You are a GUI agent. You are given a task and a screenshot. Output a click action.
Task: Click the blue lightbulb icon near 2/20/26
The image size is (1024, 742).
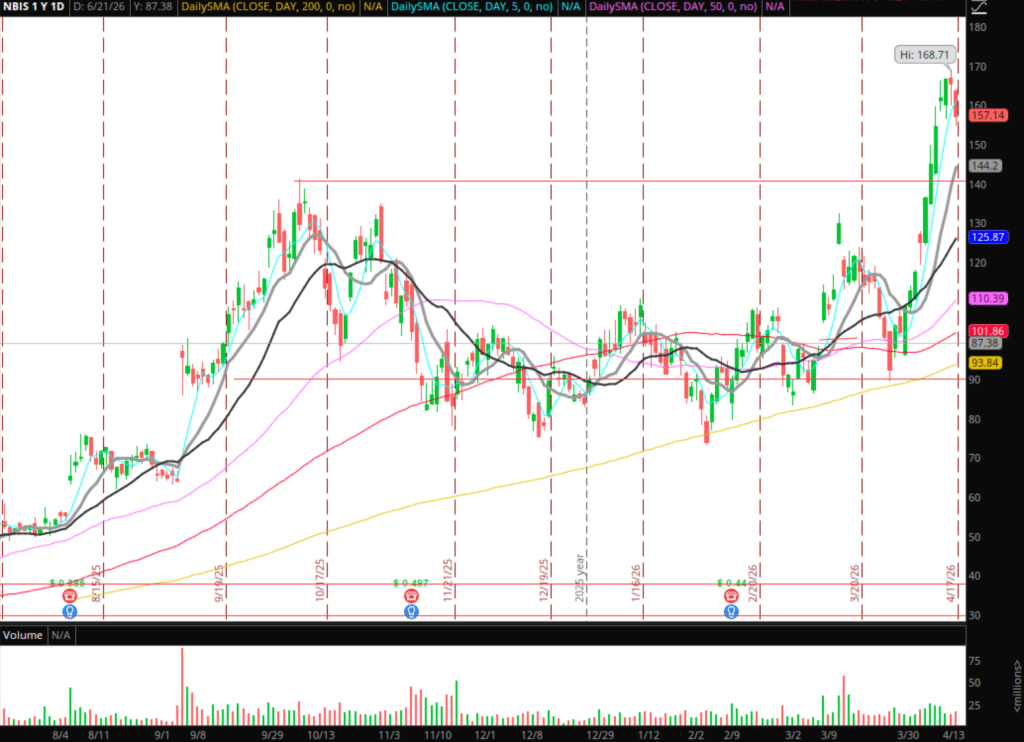731,610
